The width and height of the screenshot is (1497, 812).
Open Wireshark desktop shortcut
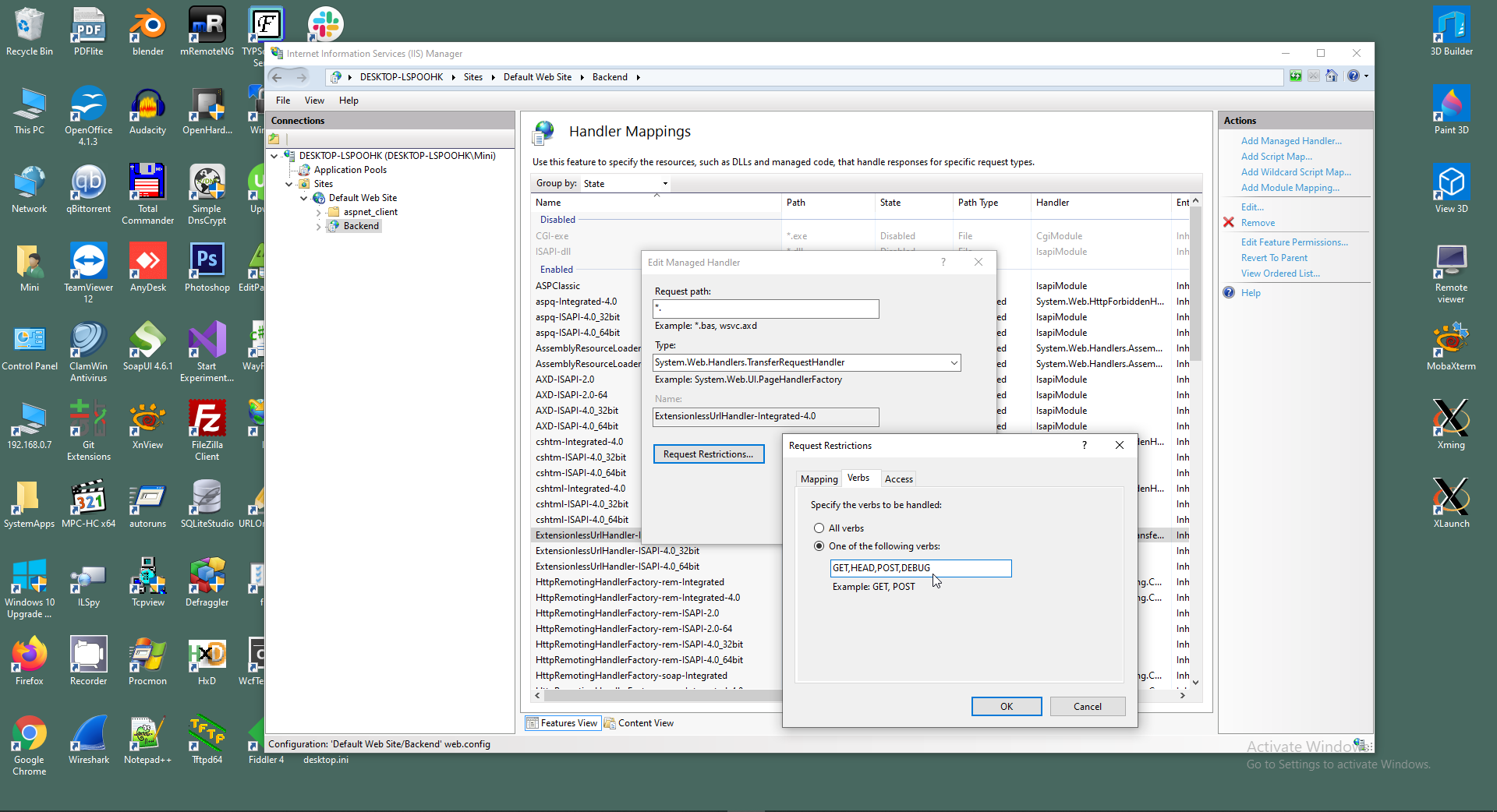(88, 740)
